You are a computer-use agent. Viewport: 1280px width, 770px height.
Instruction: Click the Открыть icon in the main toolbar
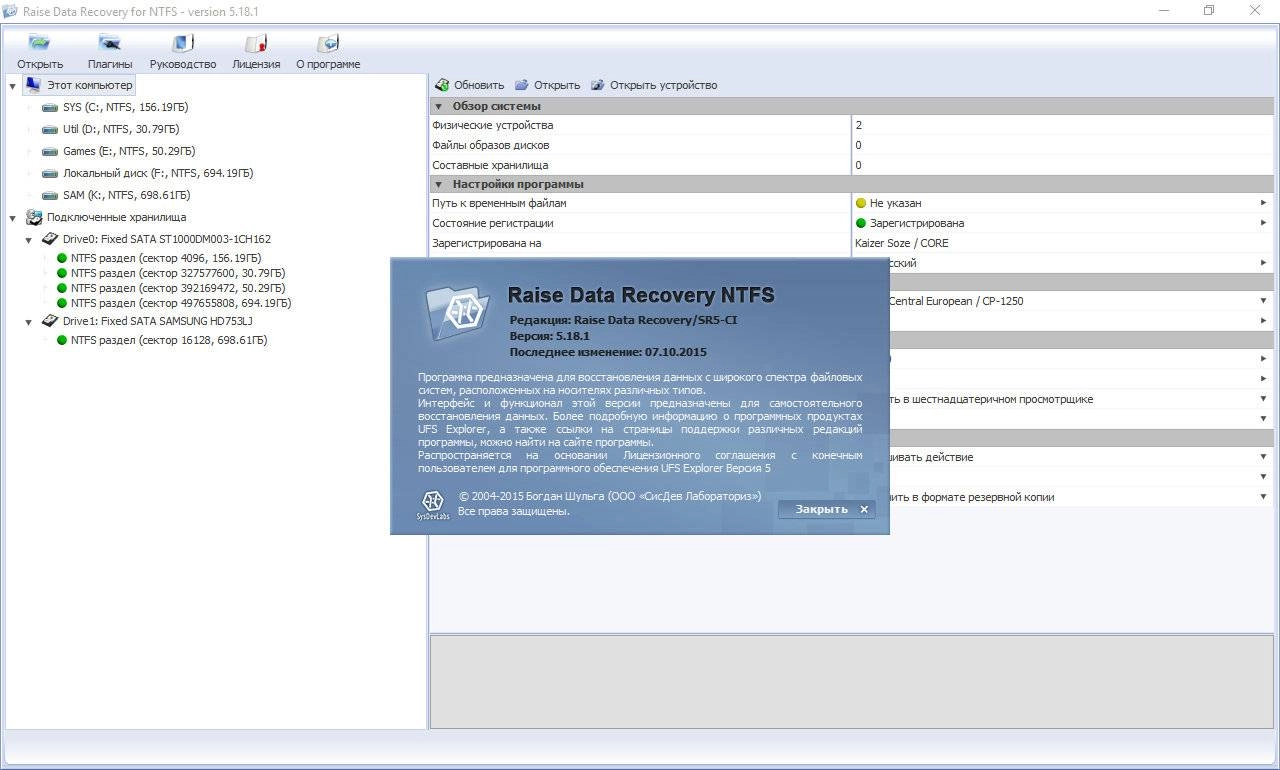[40, 43]
